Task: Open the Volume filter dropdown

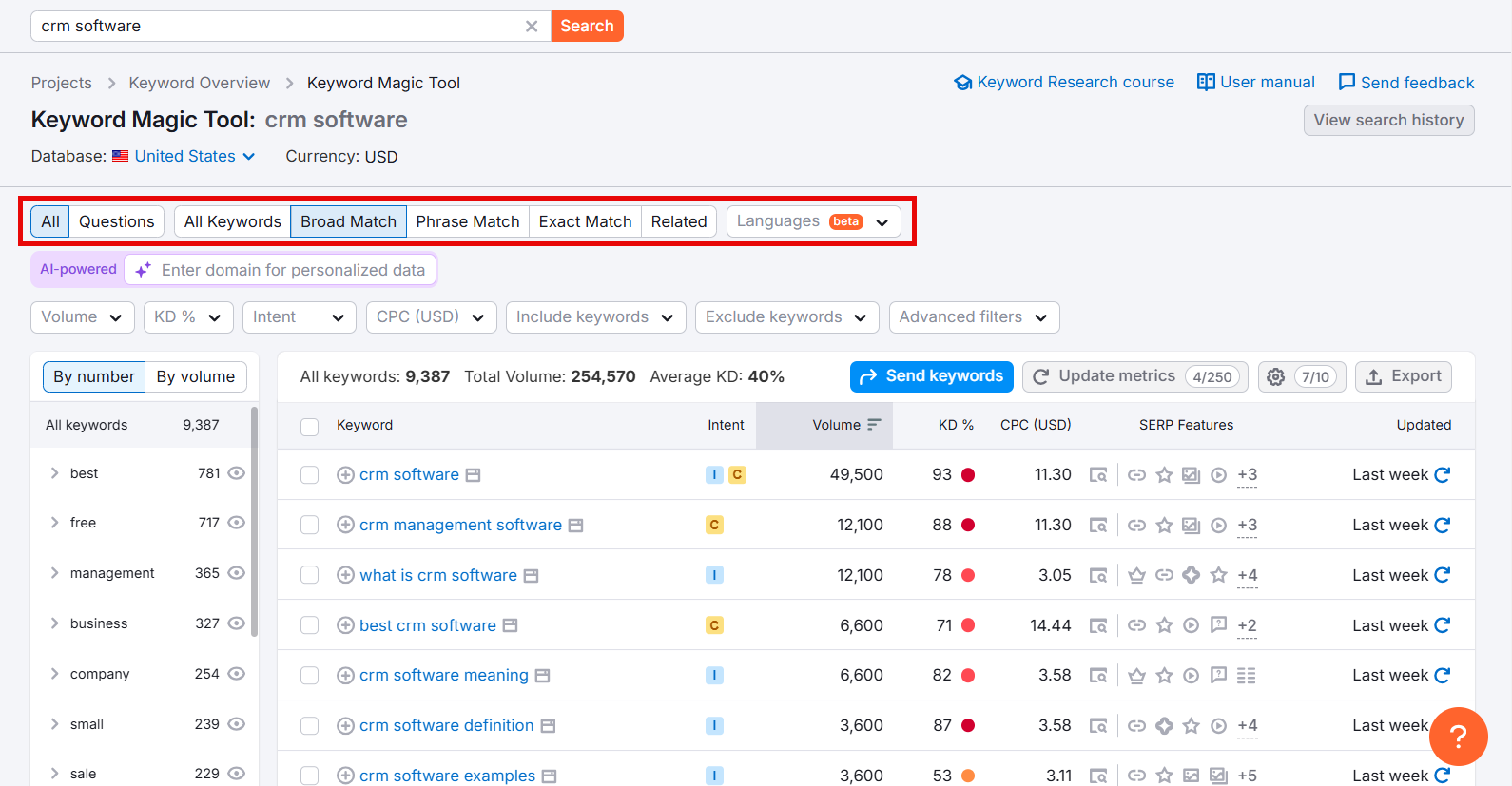Action: (83, 317)
